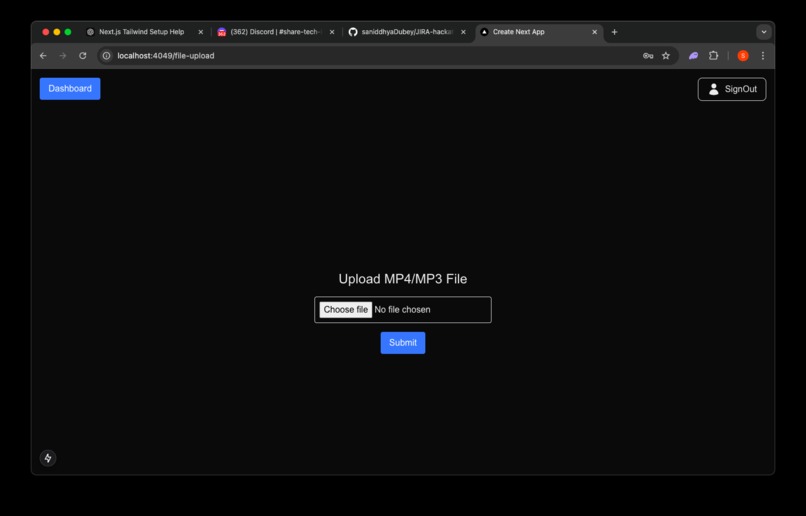The width and height of the screenshot is (806, 516).
Task: Open Chrome three-dot menu
Action: tap(763, 56)
